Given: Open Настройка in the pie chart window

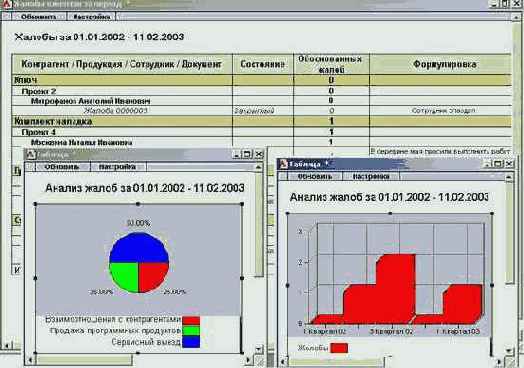Looking at the screenshot, I should 117,167.
